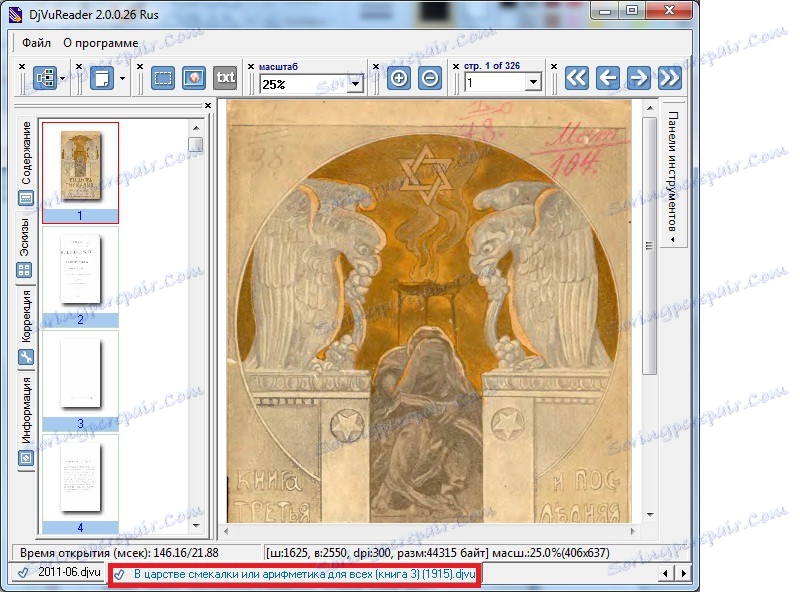The height and width of the screenshot is (600, 800).
Task: Click horizontal scroll left arrow under document
Action: click(x=226, y=531)
